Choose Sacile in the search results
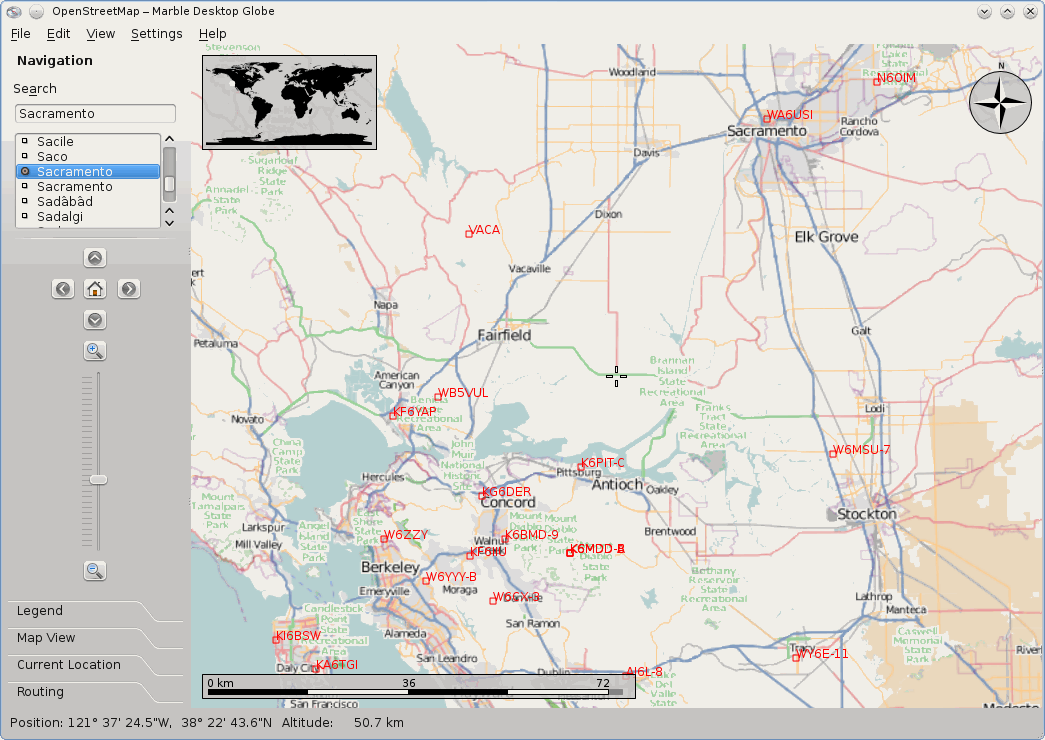1045x740 pixels. point(88,141)
